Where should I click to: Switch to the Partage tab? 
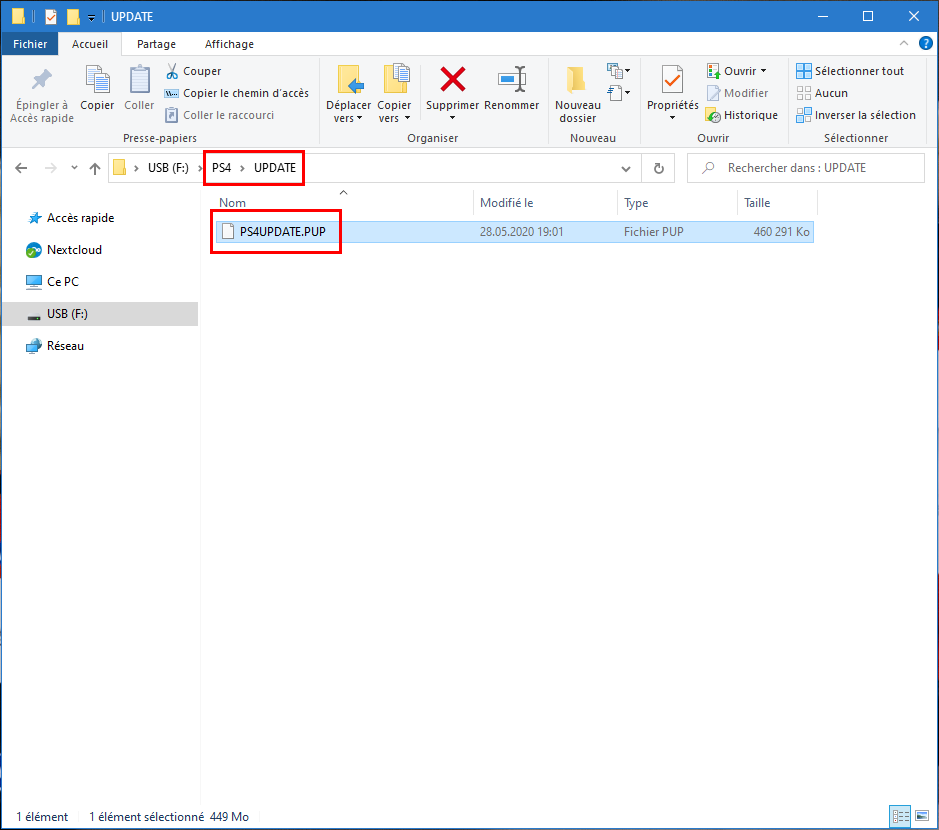tap(156, 44)
